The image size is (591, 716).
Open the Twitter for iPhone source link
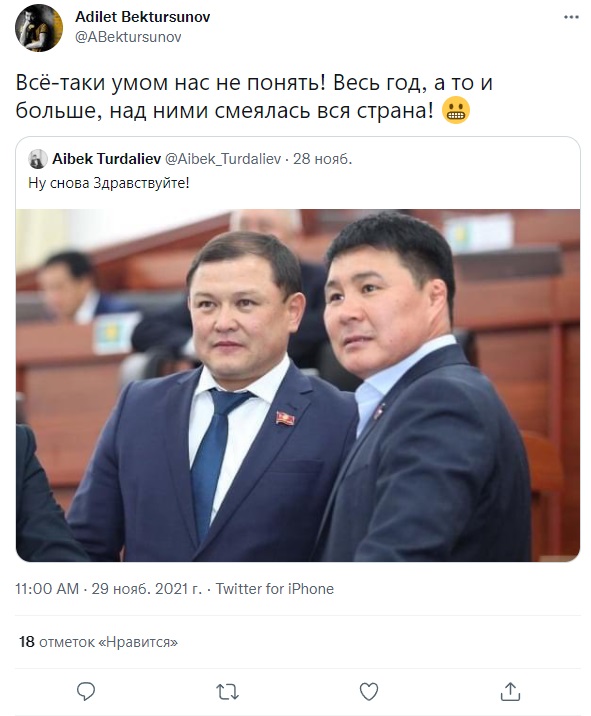[274, 589]
